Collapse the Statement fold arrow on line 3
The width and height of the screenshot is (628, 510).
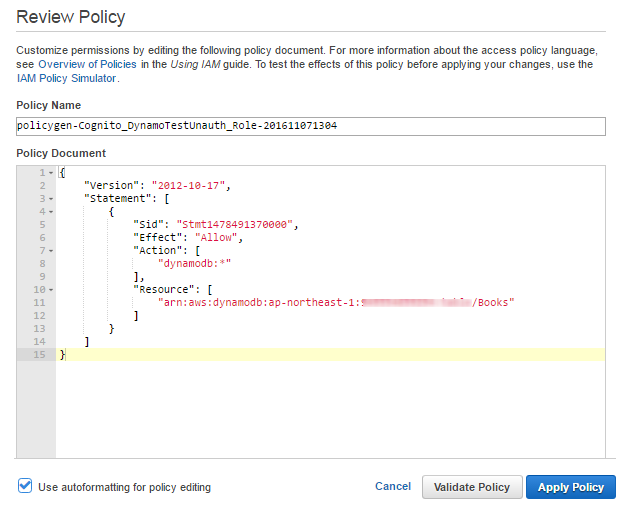[x=51, y=199]
